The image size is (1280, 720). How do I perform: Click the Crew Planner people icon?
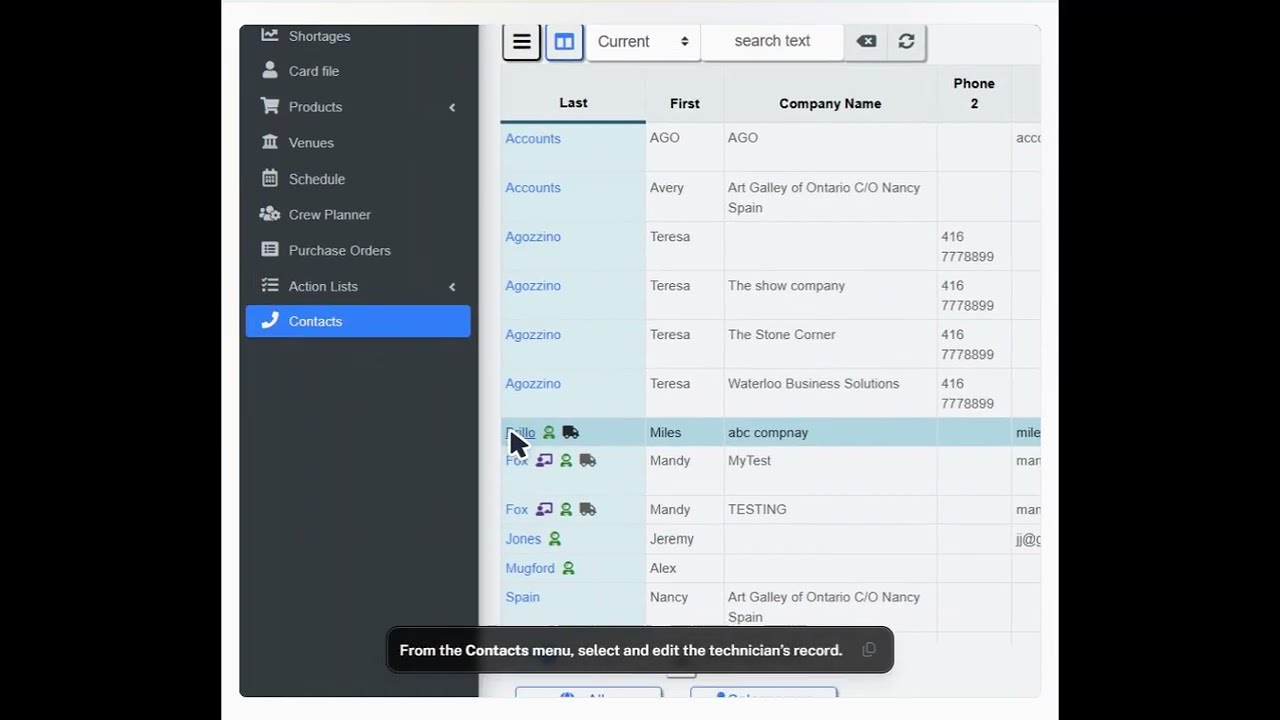click(x=270, y=214)
